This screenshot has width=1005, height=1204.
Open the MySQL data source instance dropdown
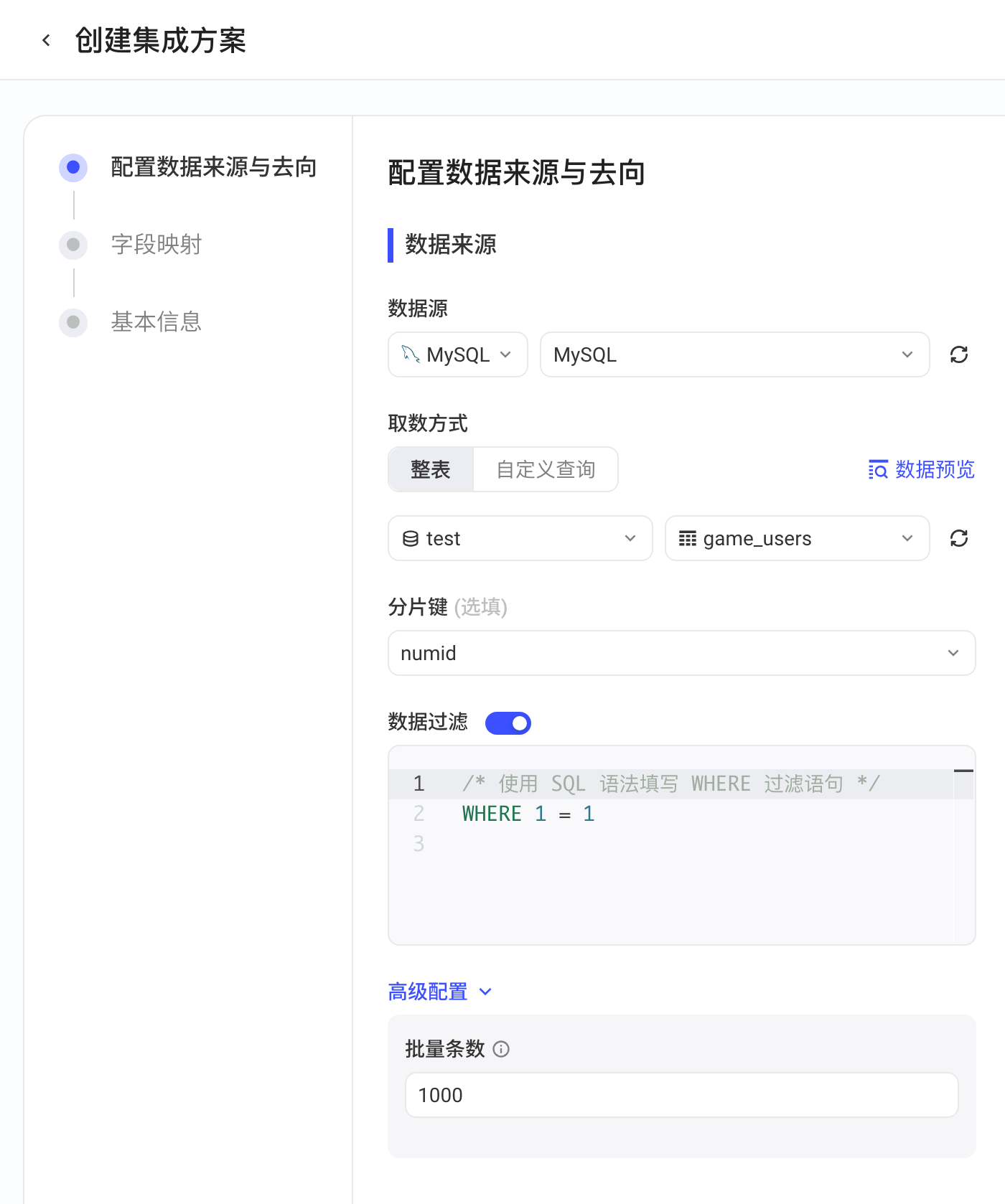click(x=734, y=354)
